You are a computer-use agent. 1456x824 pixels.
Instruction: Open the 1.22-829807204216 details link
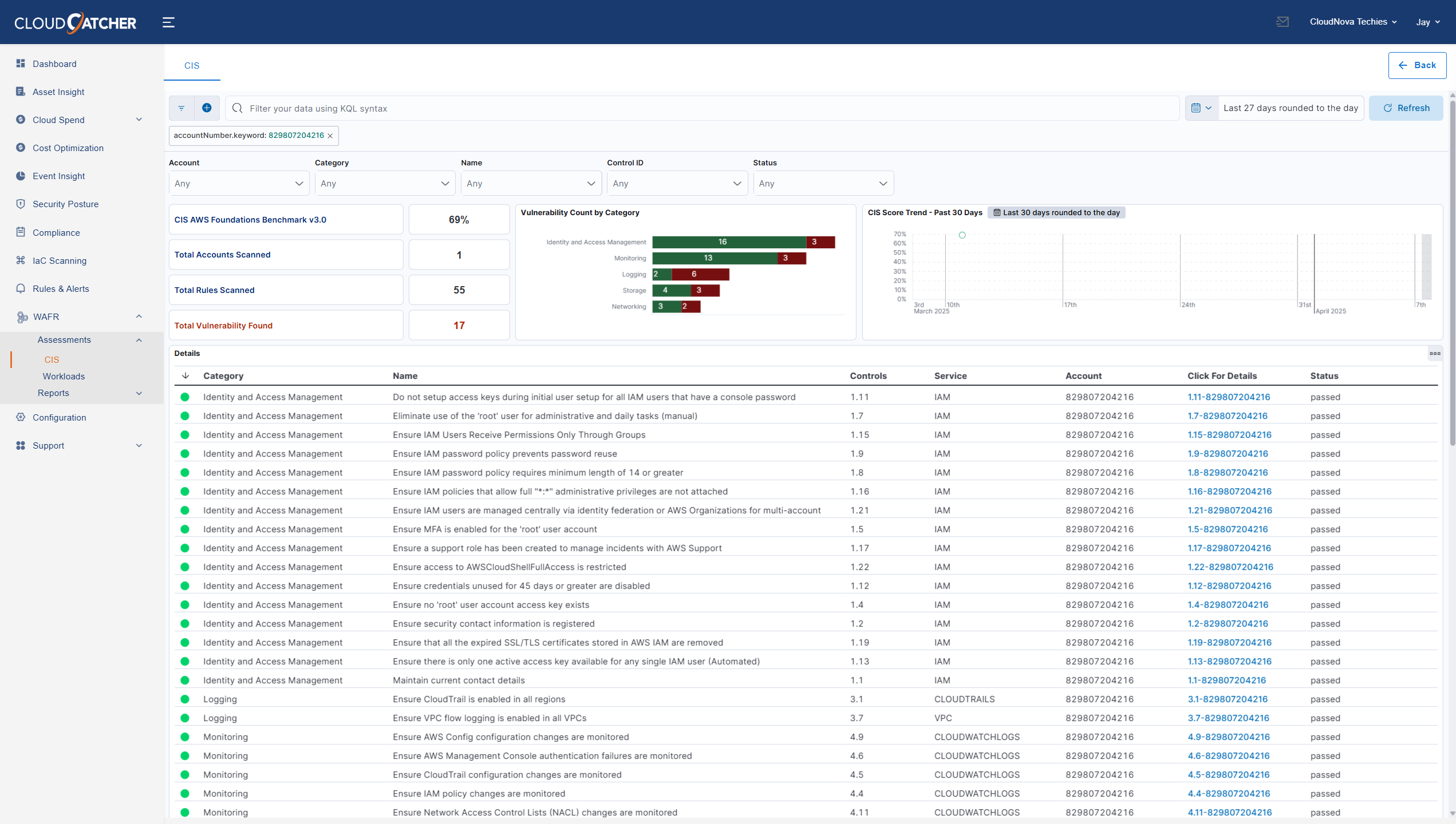point(1230,567)
